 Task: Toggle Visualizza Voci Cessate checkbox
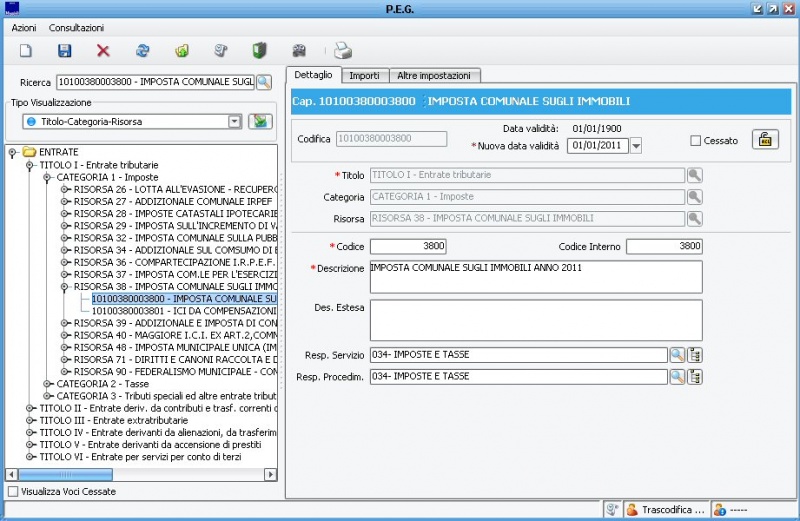[12, 491]
